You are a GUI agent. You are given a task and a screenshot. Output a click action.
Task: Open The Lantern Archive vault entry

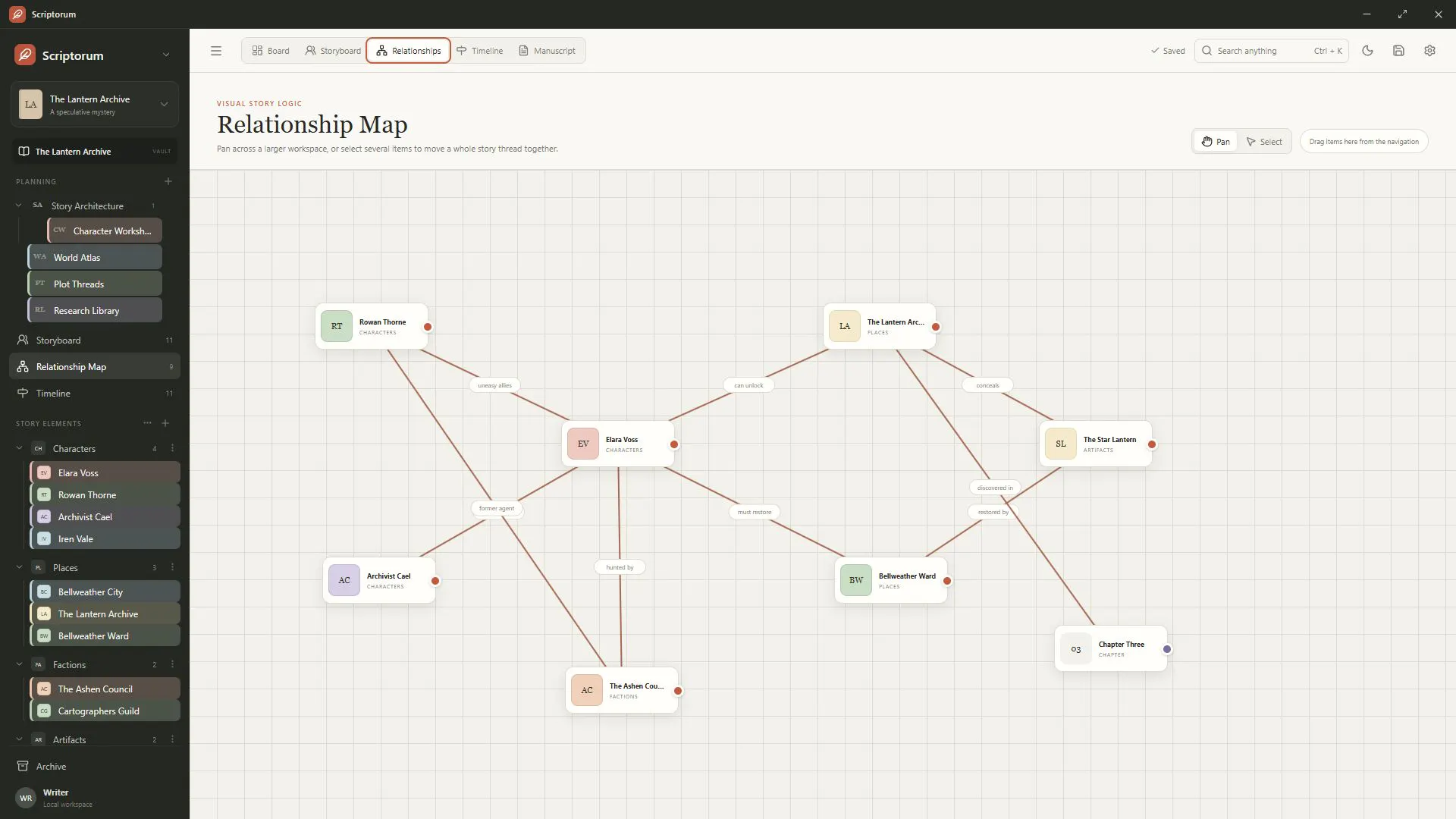tap(95, 151)
